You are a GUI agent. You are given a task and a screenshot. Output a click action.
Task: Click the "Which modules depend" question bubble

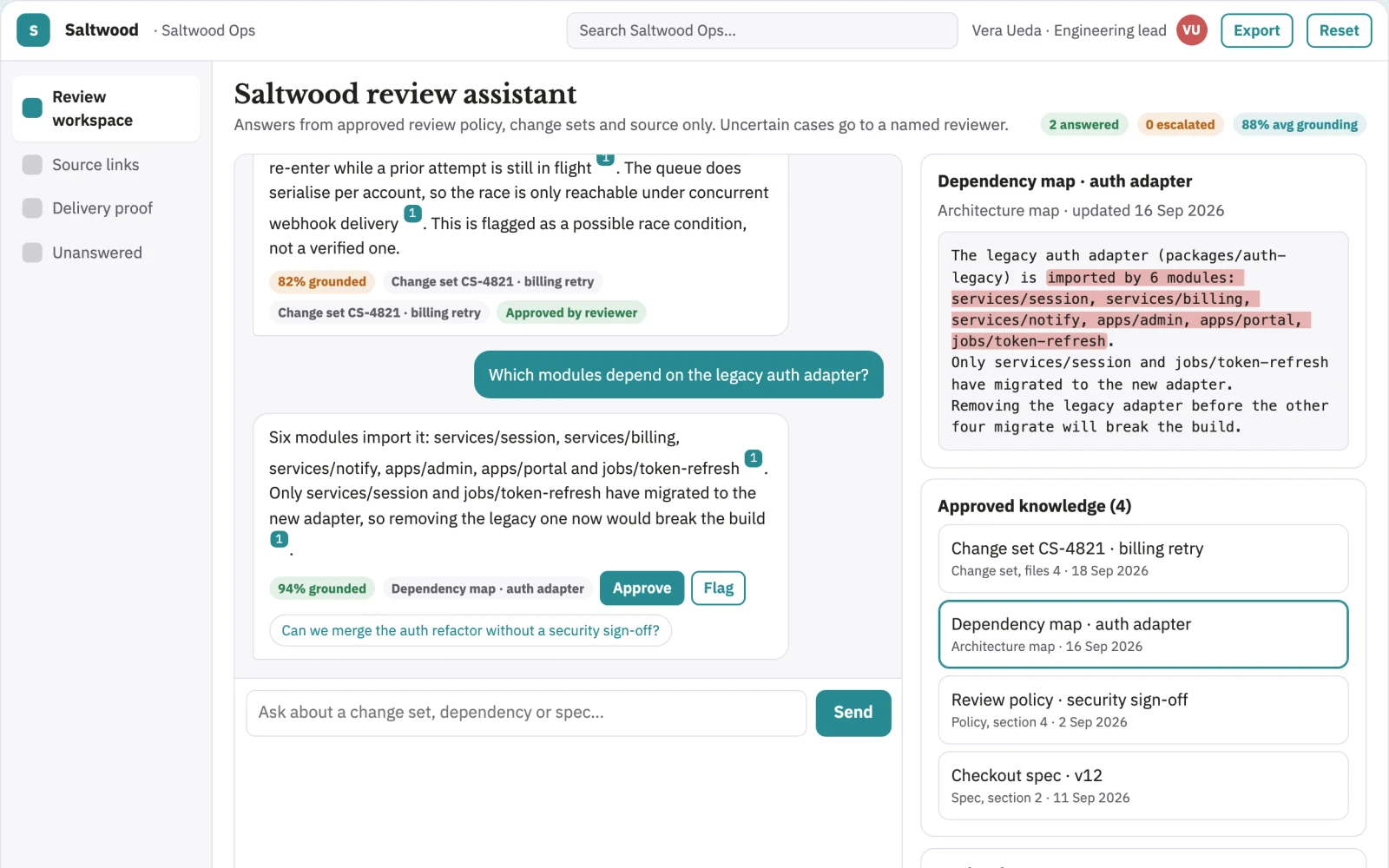tap(679, 375)
